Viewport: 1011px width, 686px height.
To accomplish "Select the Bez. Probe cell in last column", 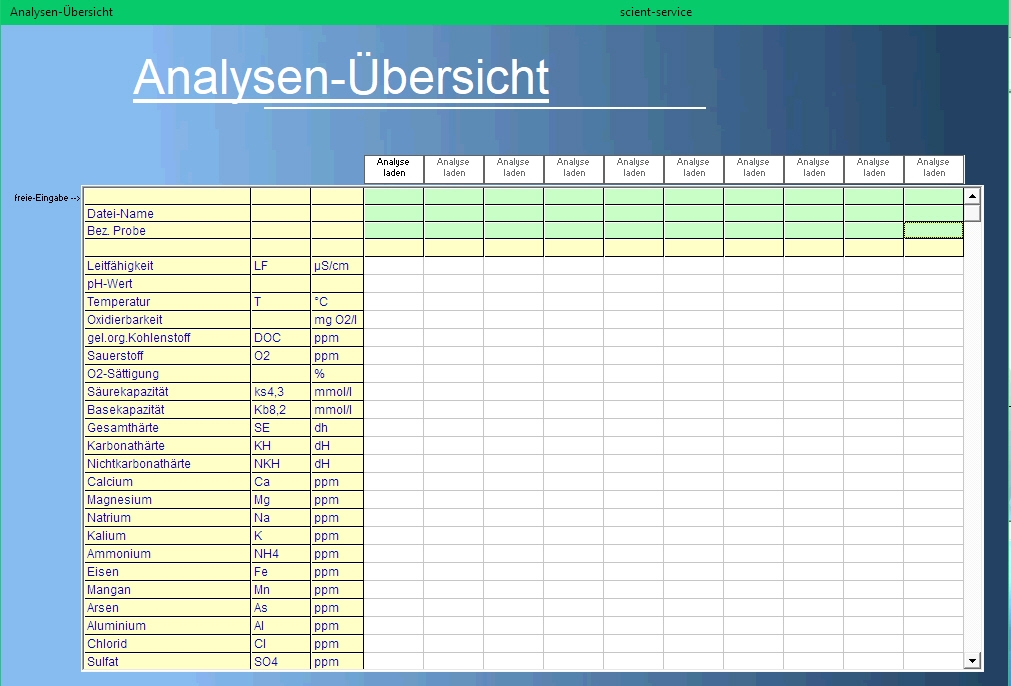I will [934, 231].
